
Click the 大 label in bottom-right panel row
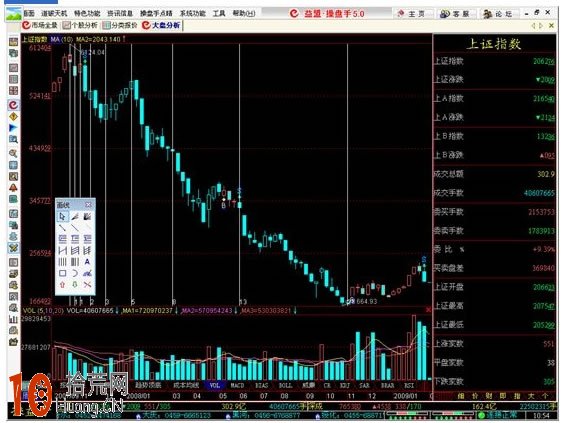(532, 396)
